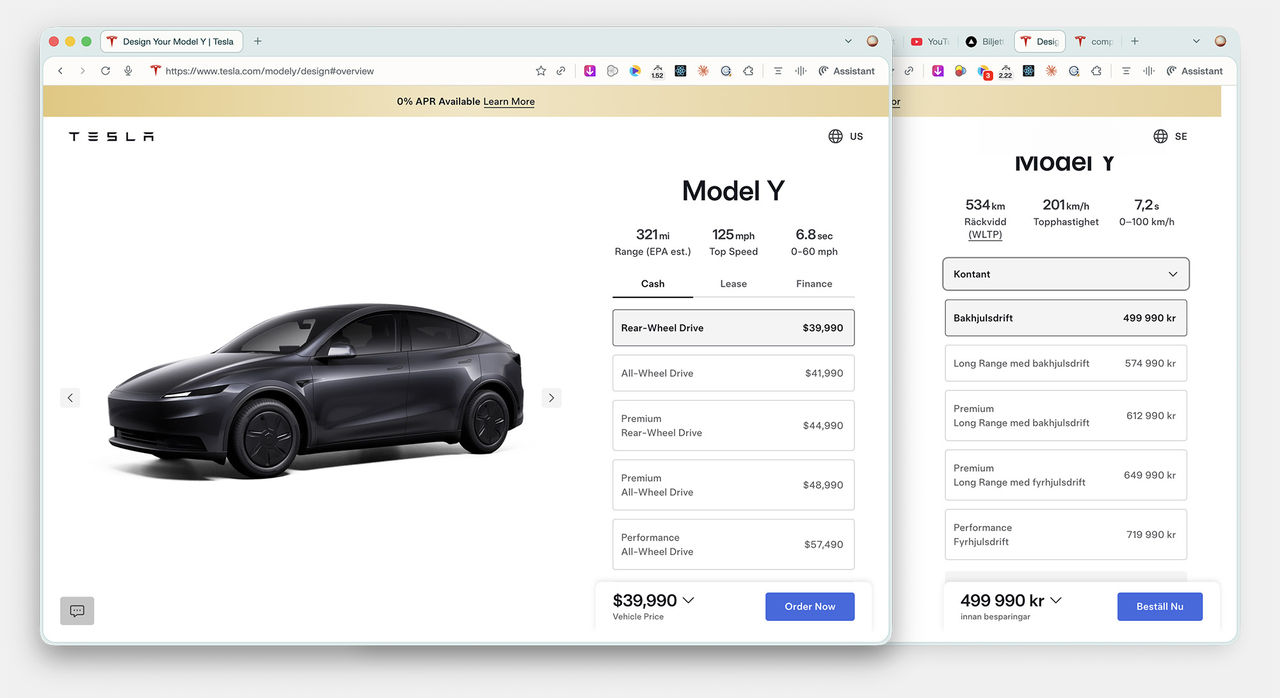This screenshot has height=698, width=1280.
Task: Select Premium All-Wheel Drive $48,990
Action: [733, 485]
